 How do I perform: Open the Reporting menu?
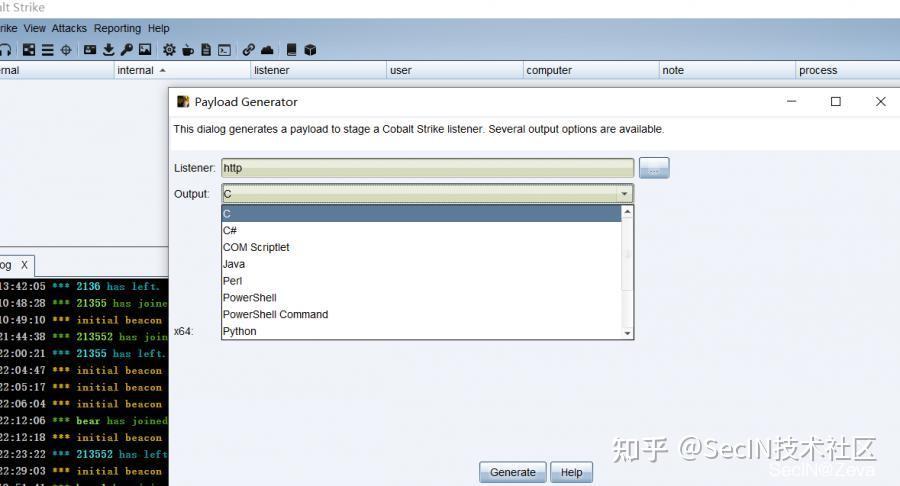[x=117, y=28]
